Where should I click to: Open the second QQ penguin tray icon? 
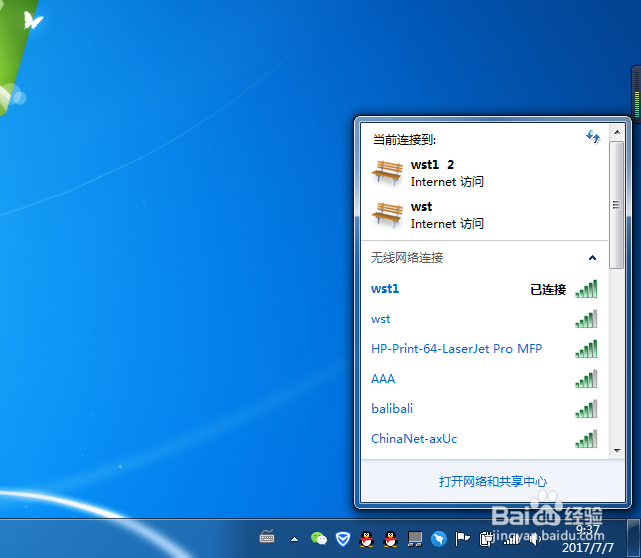390,539
